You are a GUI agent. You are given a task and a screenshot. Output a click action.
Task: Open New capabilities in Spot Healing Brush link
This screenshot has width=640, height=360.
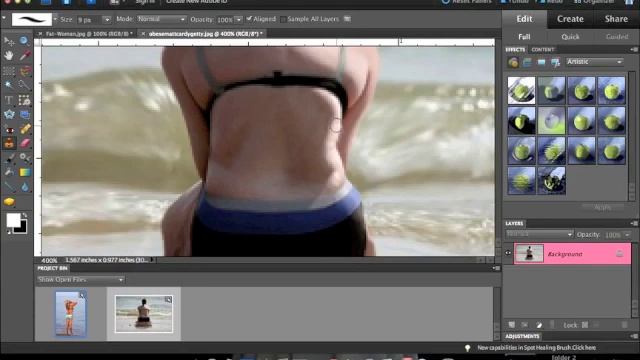pyautogui.click(x=537, y=348)
